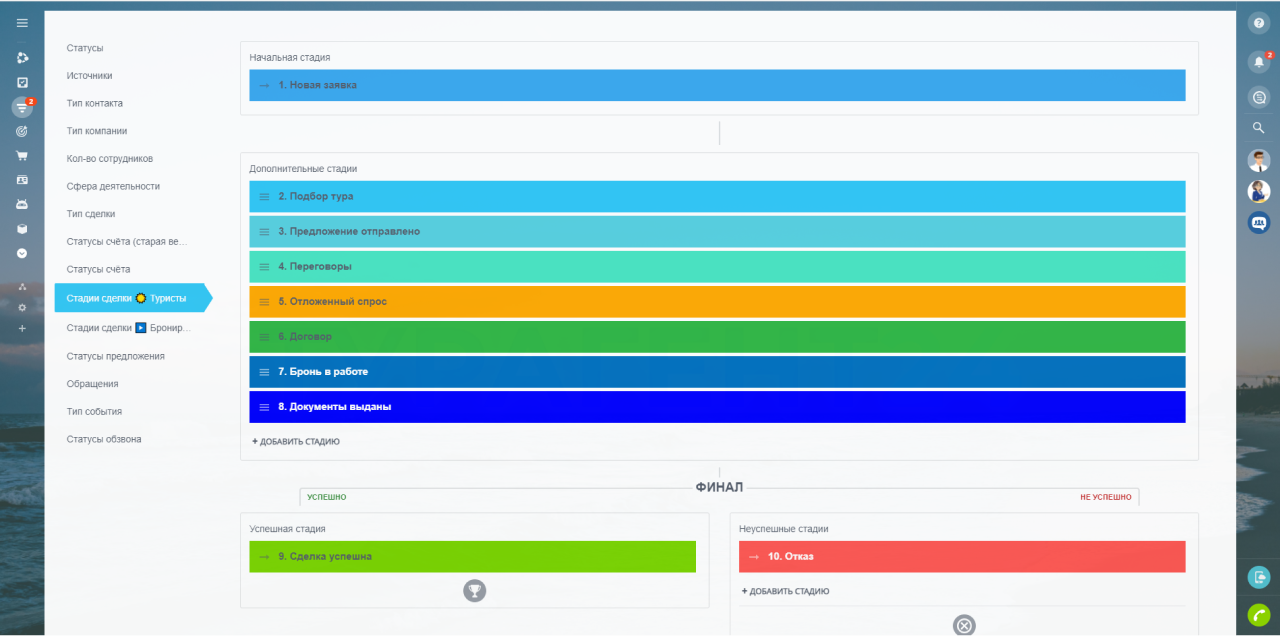Select the orange Отложенный спрос stage bar
Image resolution: width=1280 pixels, height=636 pixels.
click(716, 301)
